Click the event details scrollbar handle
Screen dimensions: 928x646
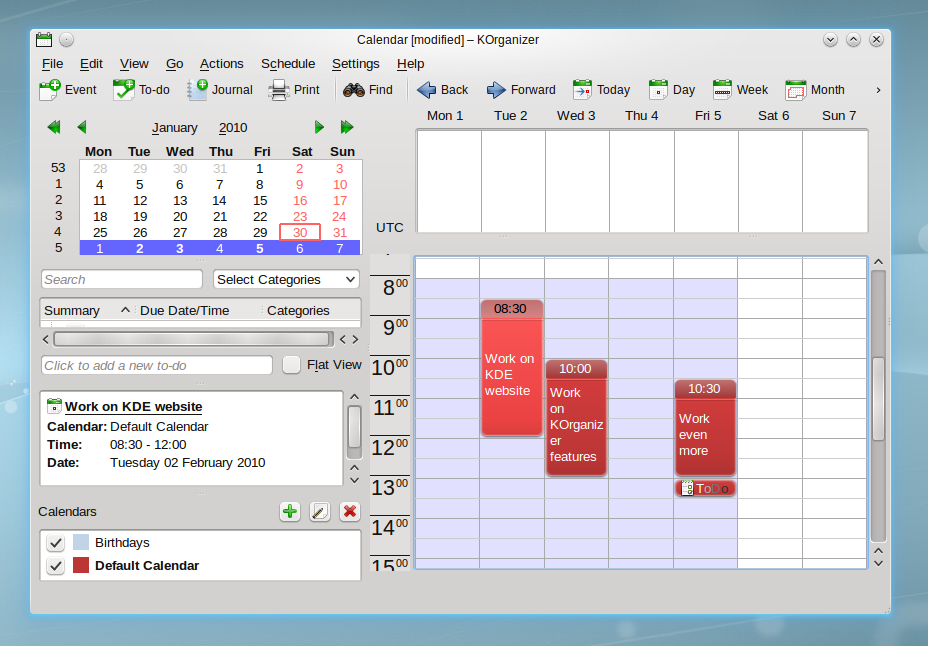[x=354, y=427]
